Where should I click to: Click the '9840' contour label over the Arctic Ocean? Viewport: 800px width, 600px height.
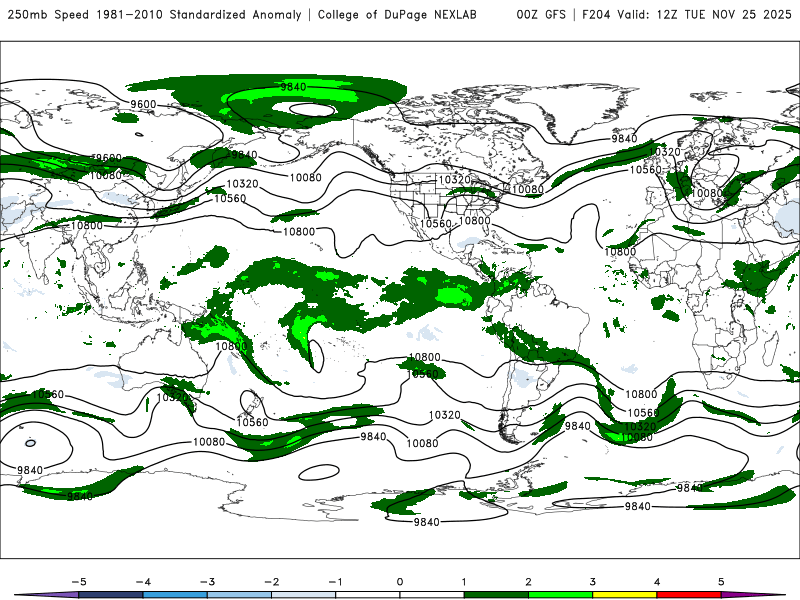(x=293, y=87)
